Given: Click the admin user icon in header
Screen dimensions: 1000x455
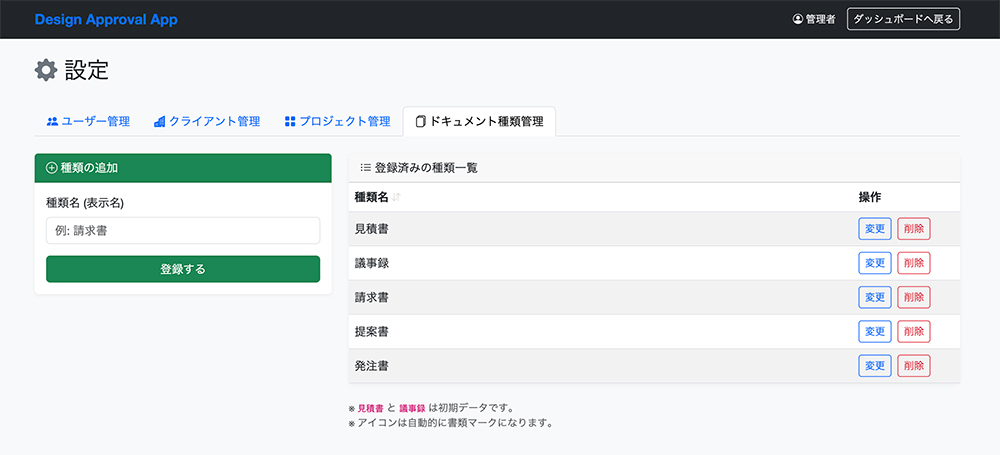Looking at the screenshot, I should [x=797, y=19].
